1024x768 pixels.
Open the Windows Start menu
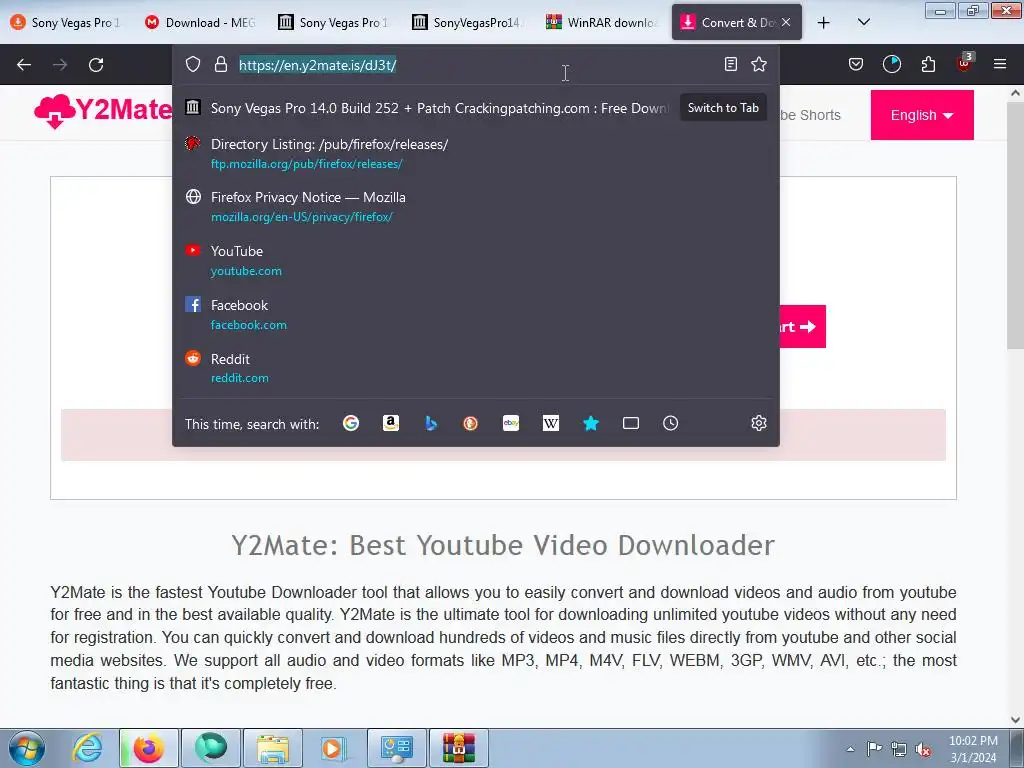pyautogui.click(x=26, y=748)
